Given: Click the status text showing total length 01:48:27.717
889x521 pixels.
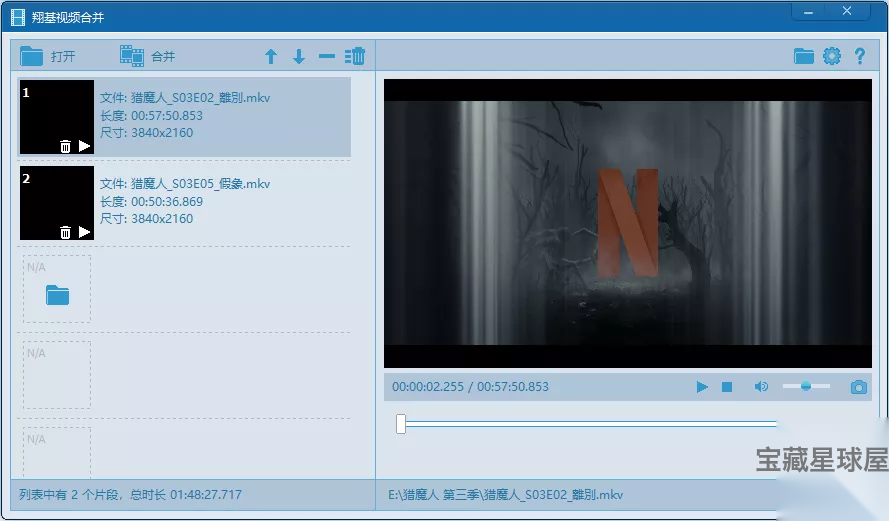Looking at the screenshot, I should [130, 494].
